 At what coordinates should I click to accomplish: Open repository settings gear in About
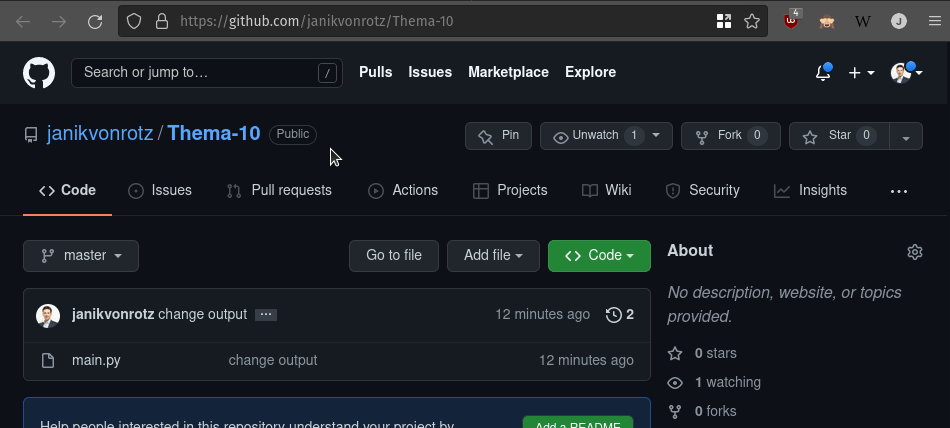(915, 252)
